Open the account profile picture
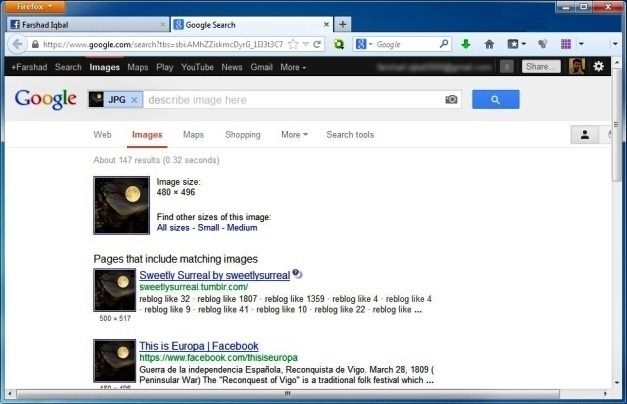The height and width of the screenshot is (404, 627). pyautogui.click(x=577, y=66)
